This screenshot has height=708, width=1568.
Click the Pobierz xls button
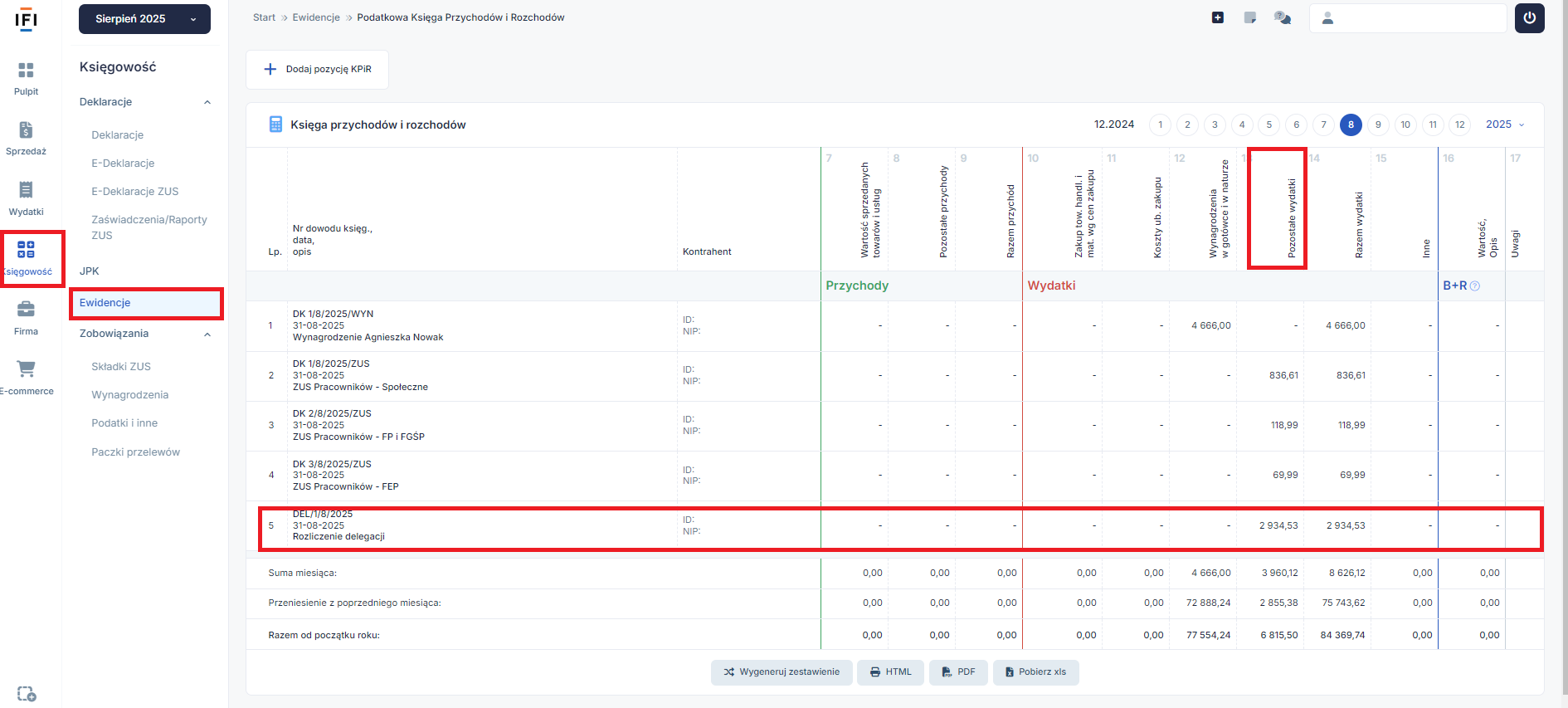pos(1035,672)
